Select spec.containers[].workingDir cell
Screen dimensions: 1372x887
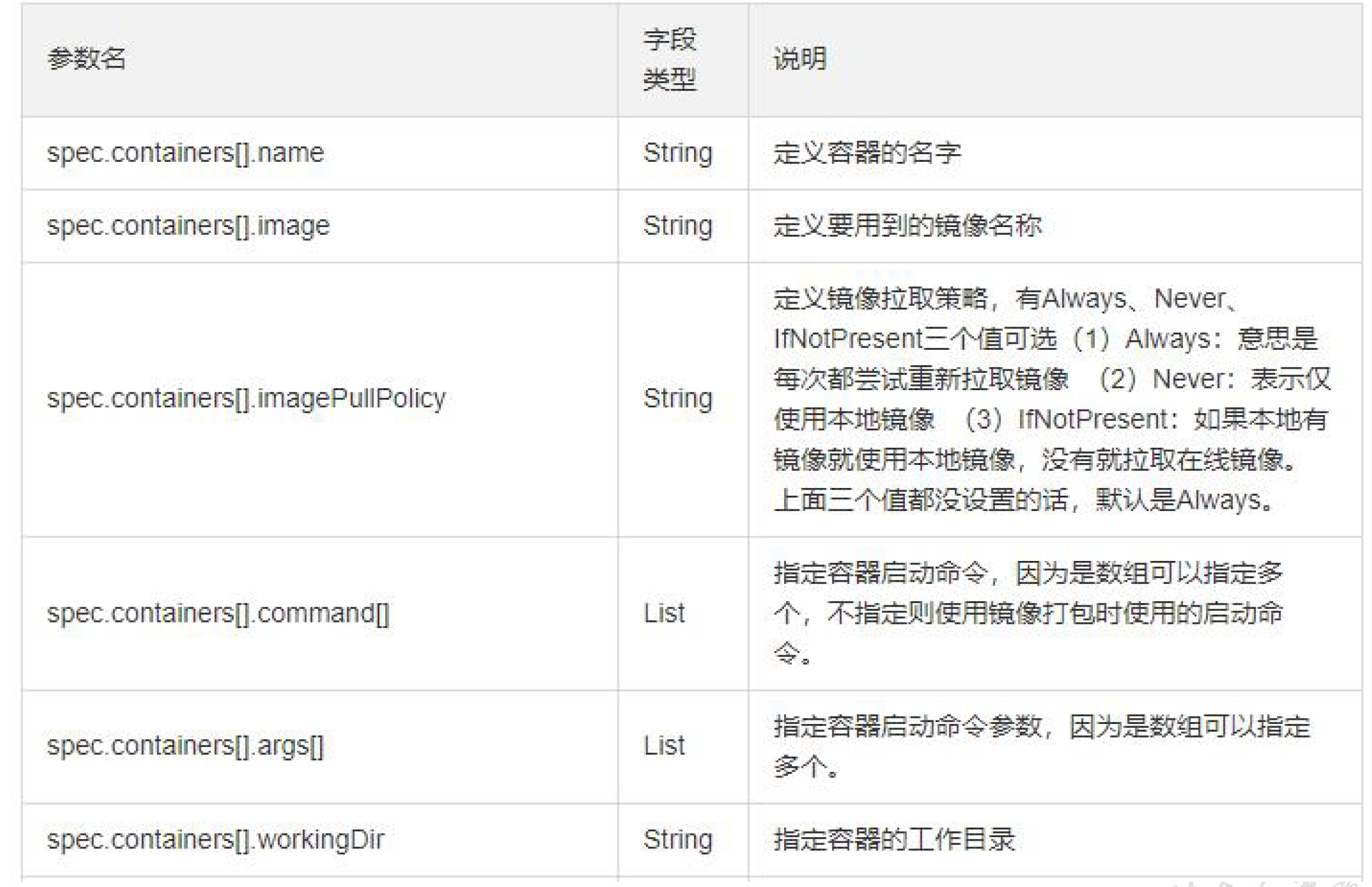[216, 840]
